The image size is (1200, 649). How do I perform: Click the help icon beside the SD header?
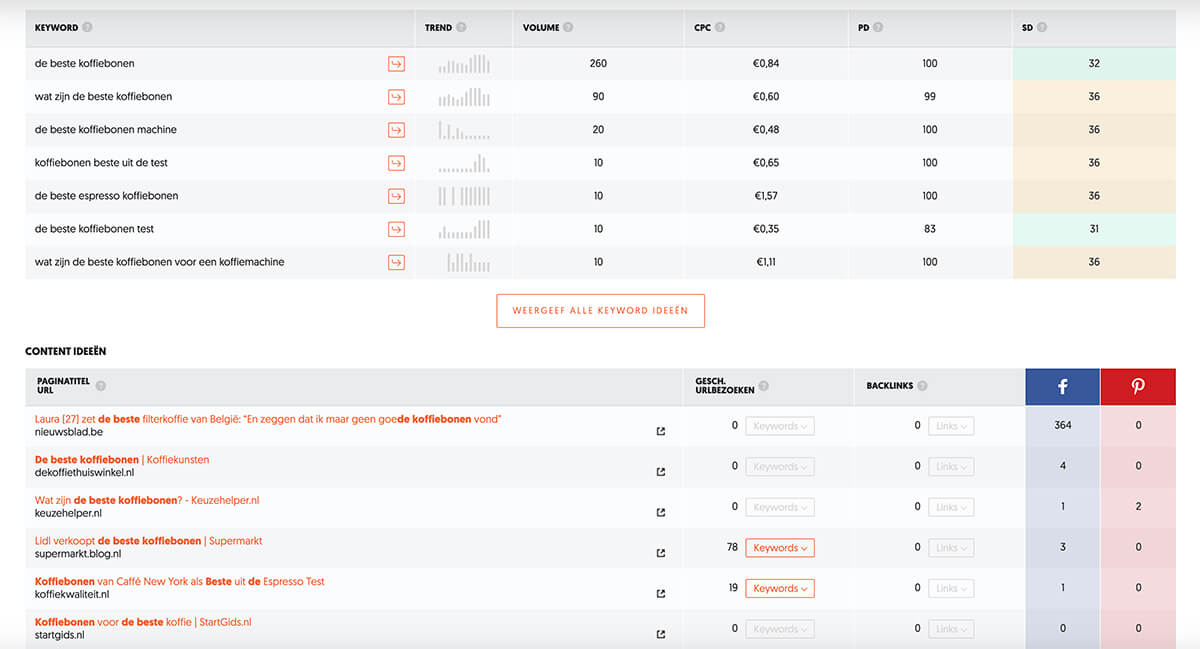point(1042,28)
